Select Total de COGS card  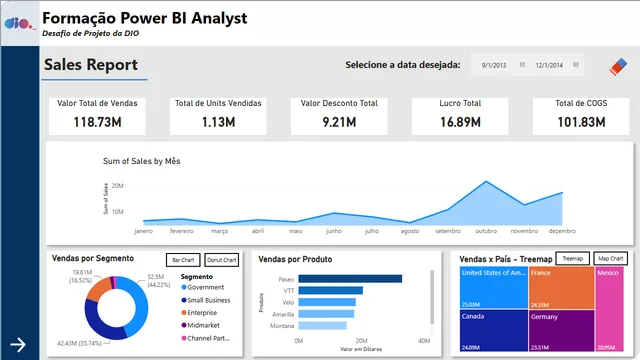coord(581,116)
